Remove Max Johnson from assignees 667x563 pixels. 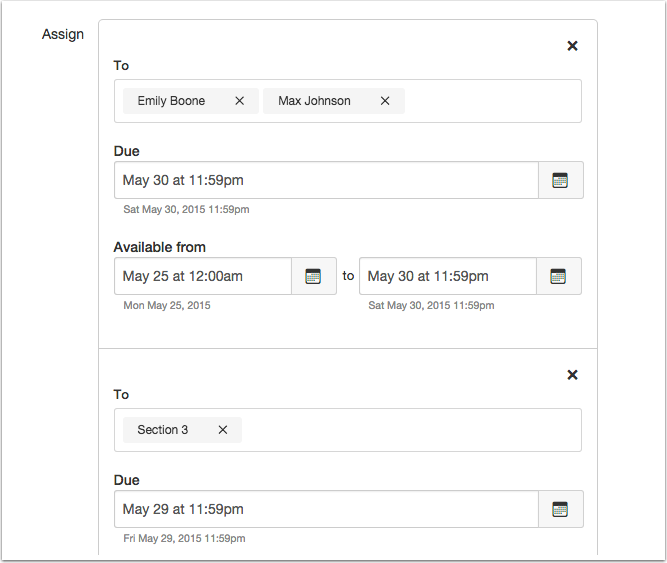click(385, 101)
